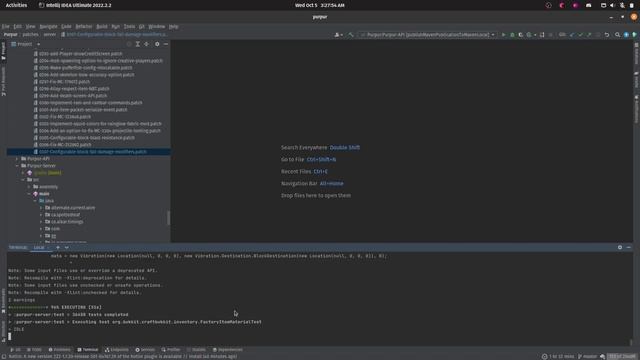
Task: Click Collapse All icon in Project panel
Action: (x=147, y=44)
